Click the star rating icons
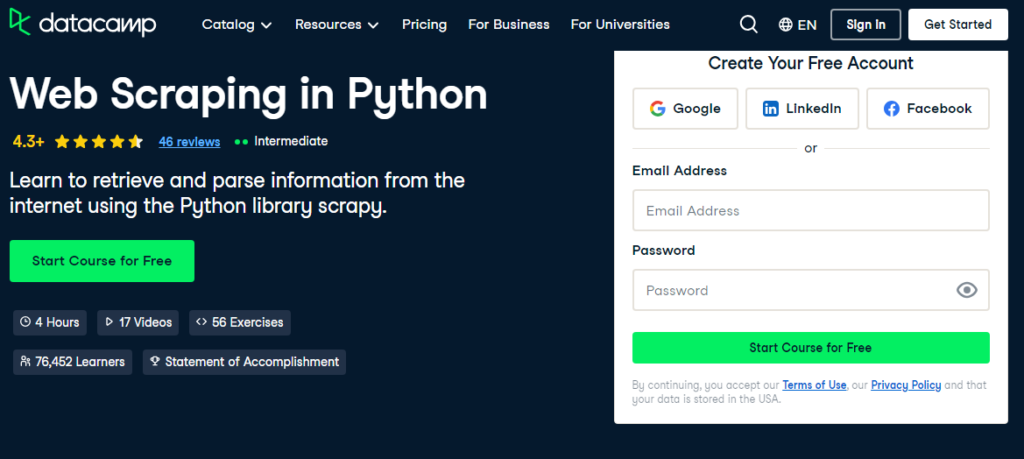This screenshot has width=1024, height=459. tap(99, 142)
